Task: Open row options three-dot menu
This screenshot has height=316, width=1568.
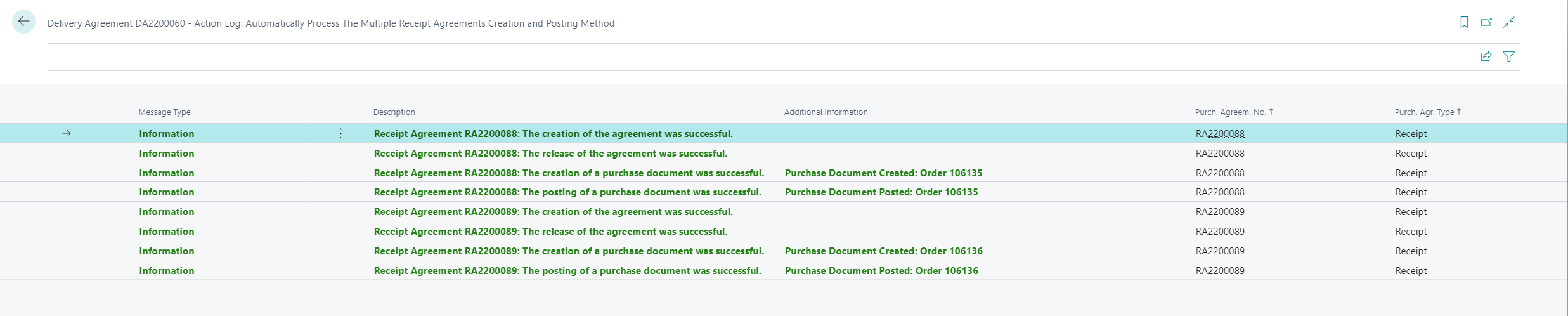Action: pyautogui.click(x=340, y=133)
